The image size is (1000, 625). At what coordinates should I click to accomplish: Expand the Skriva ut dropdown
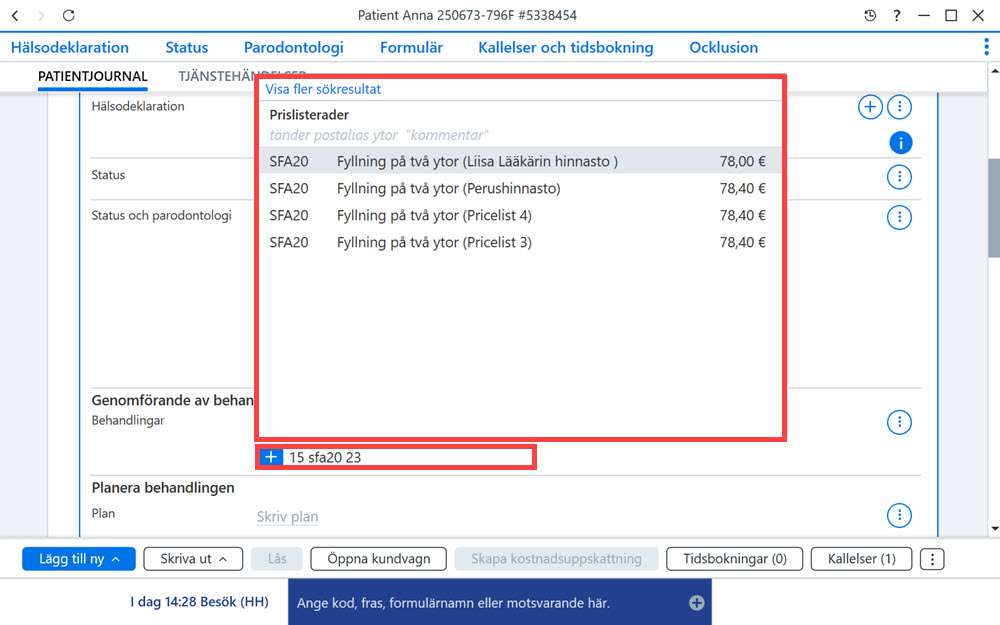[x=193, y=559]
